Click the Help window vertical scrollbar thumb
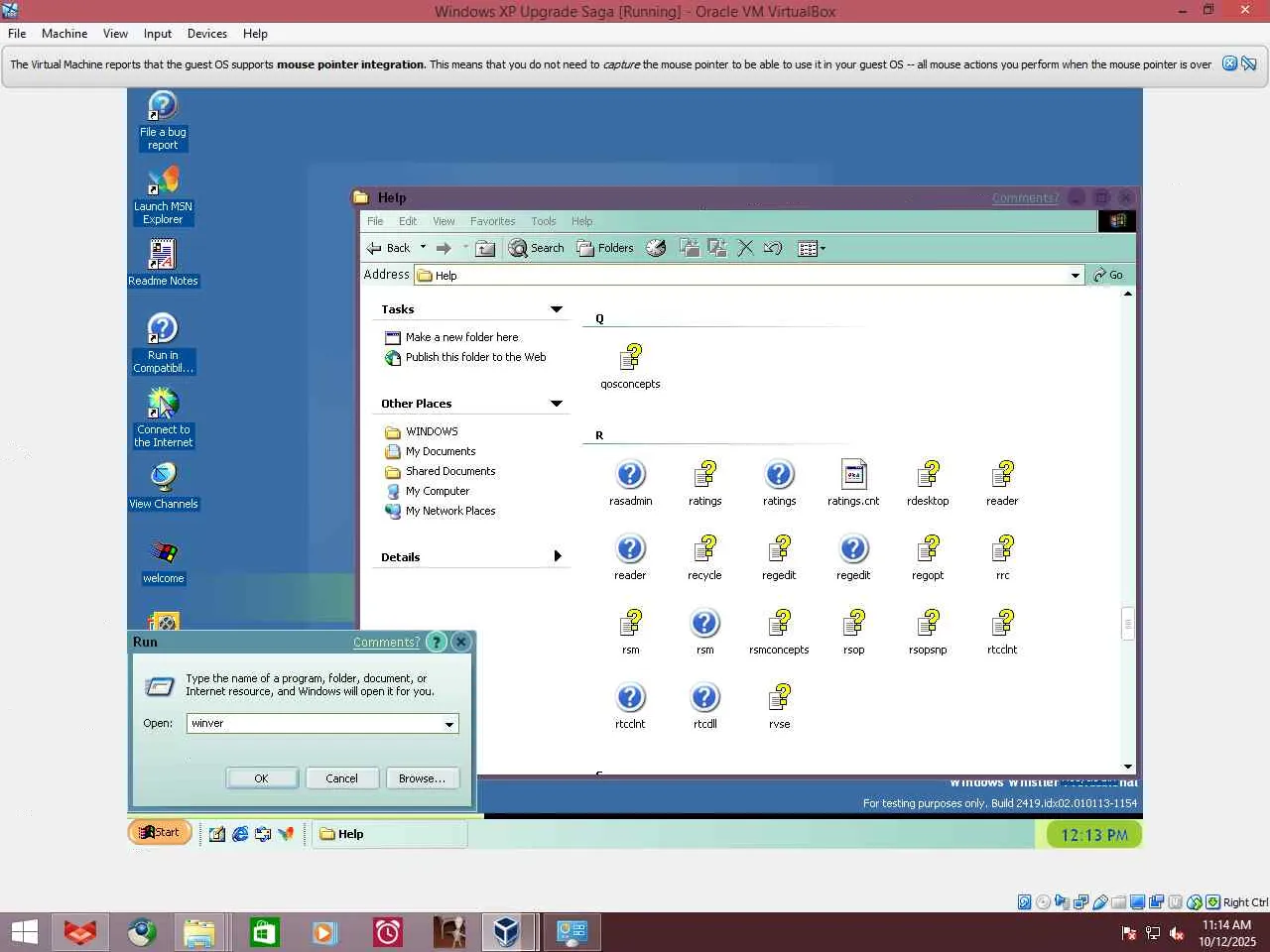This screenshot has height=952, width=1270. tap(1127, 624)
